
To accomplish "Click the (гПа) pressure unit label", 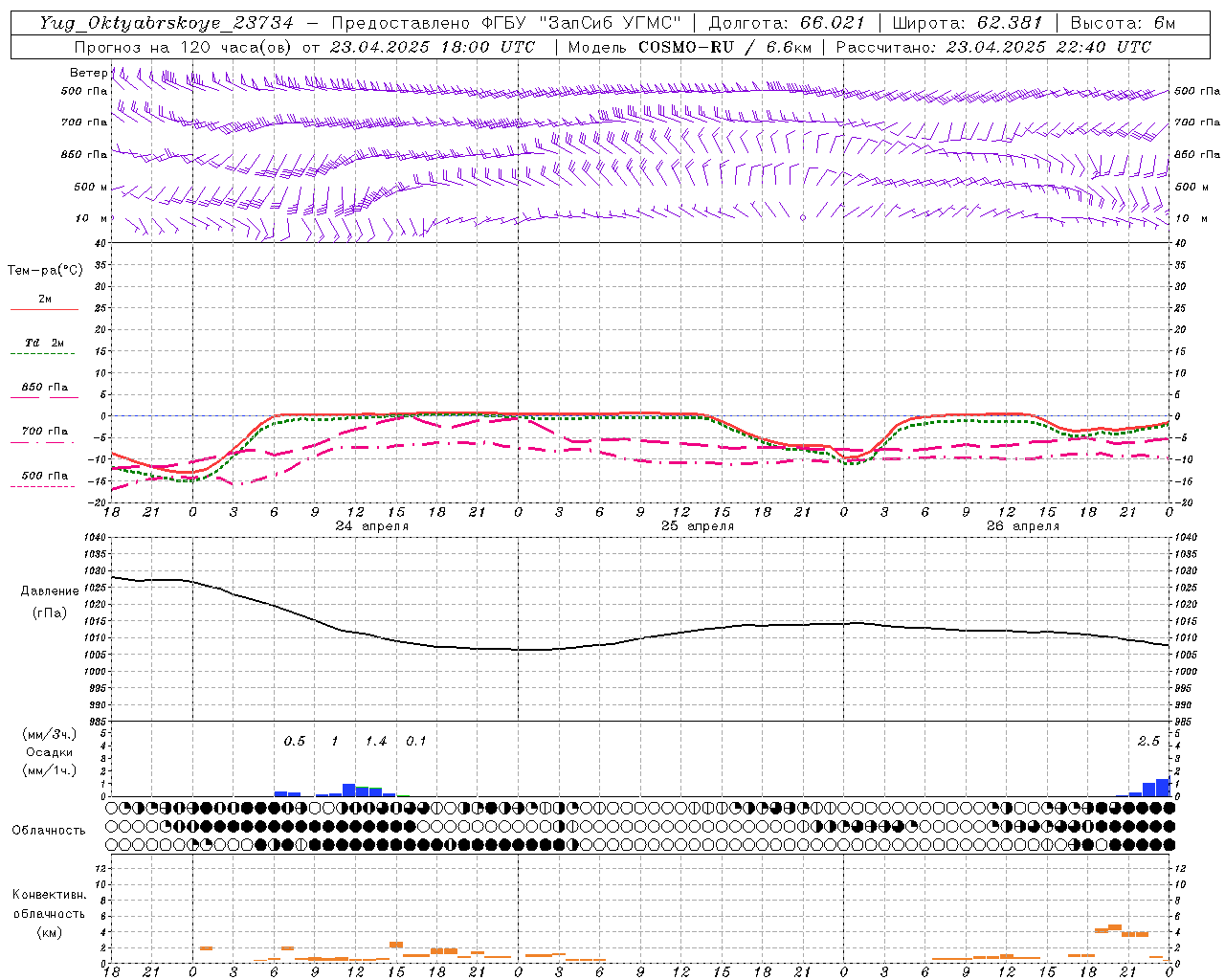I will click(x=50, y=612).
